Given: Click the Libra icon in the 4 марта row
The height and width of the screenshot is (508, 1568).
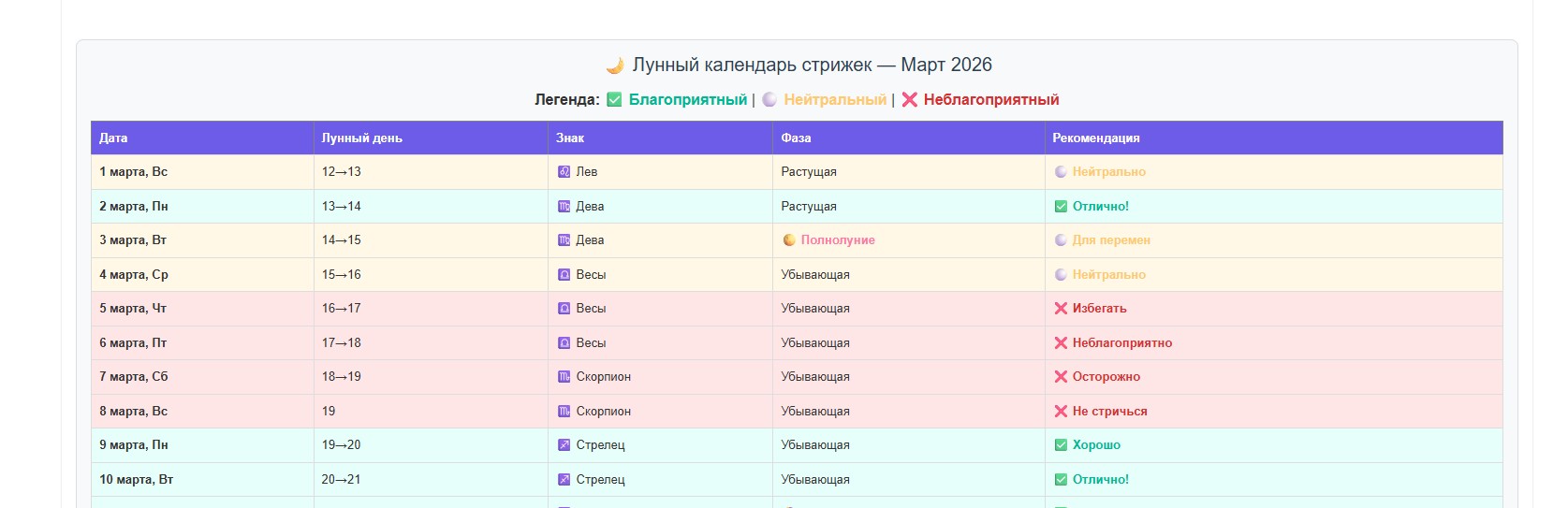Looking at the screenshot, I should tap(564, 275).
